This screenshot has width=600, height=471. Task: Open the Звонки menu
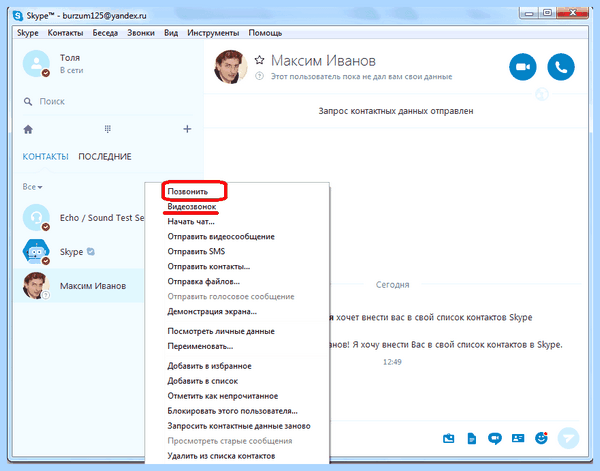point(141,33)
